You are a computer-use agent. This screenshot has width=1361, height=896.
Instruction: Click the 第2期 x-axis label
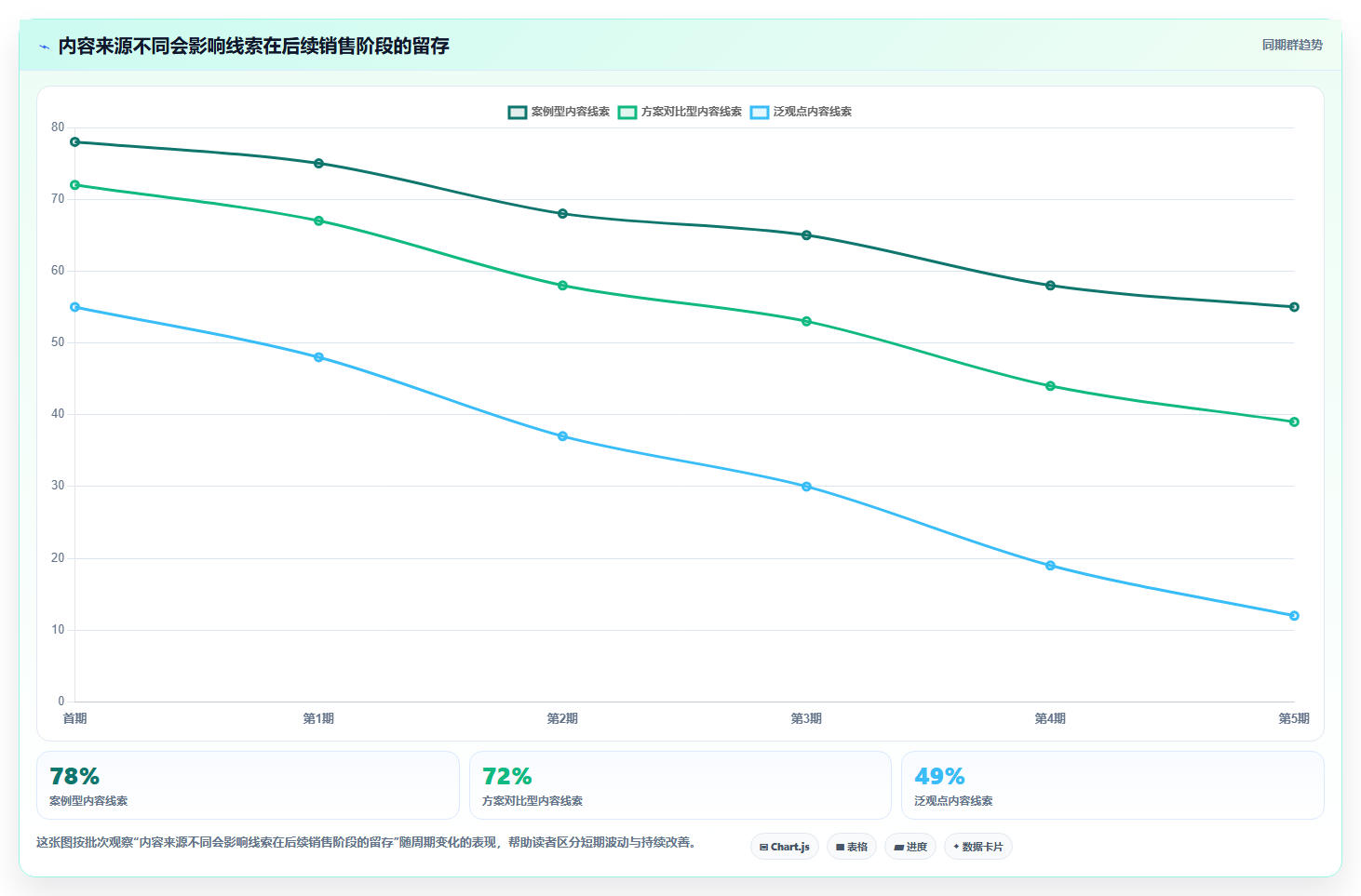[x=562, y=718]
